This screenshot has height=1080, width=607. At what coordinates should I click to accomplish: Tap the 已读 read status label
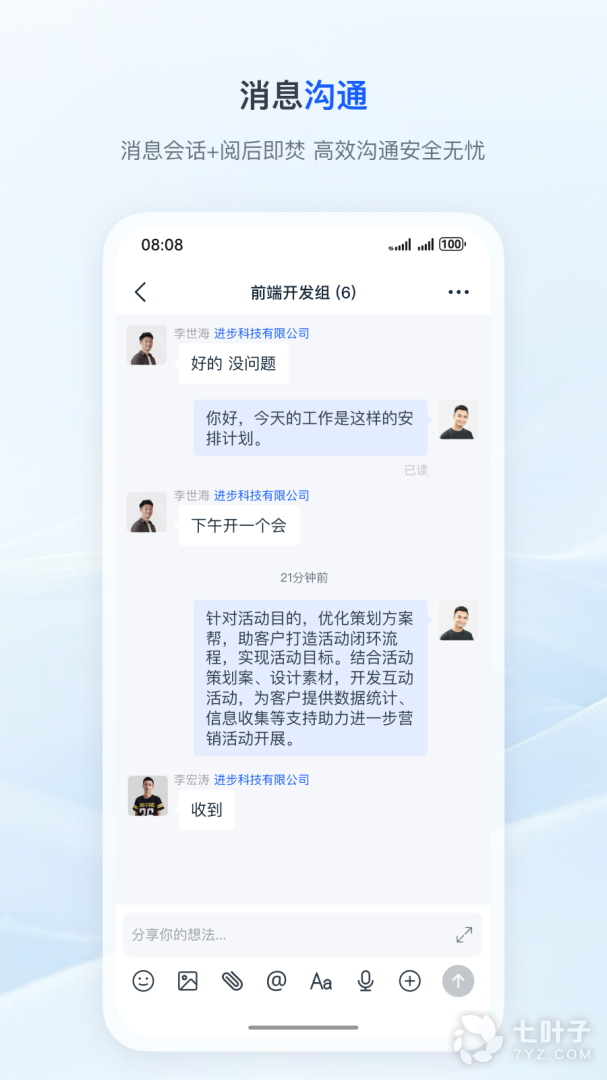click(416, 470)
